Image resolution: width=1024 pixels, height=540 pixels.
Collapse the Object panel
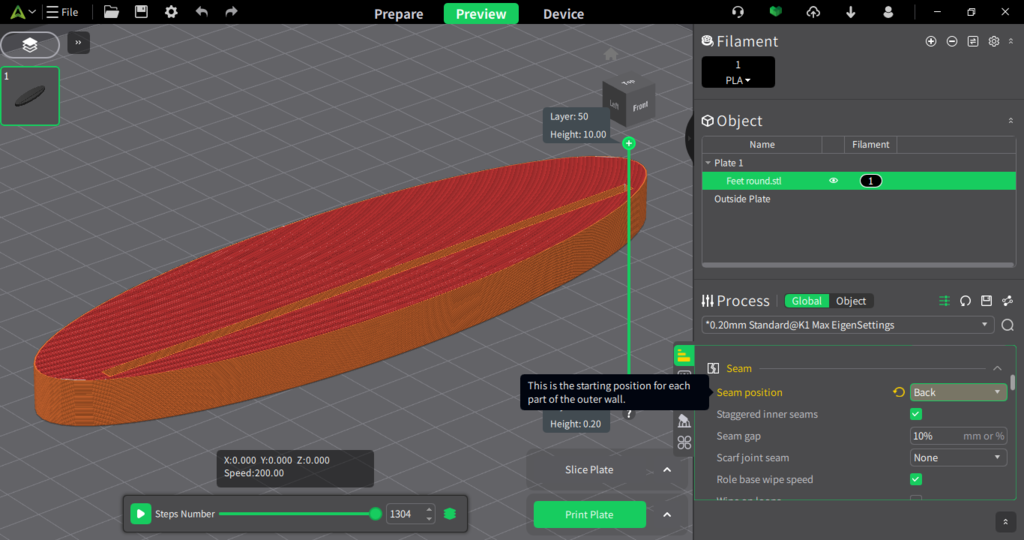pyautogui.click(x=1011, y=121)
